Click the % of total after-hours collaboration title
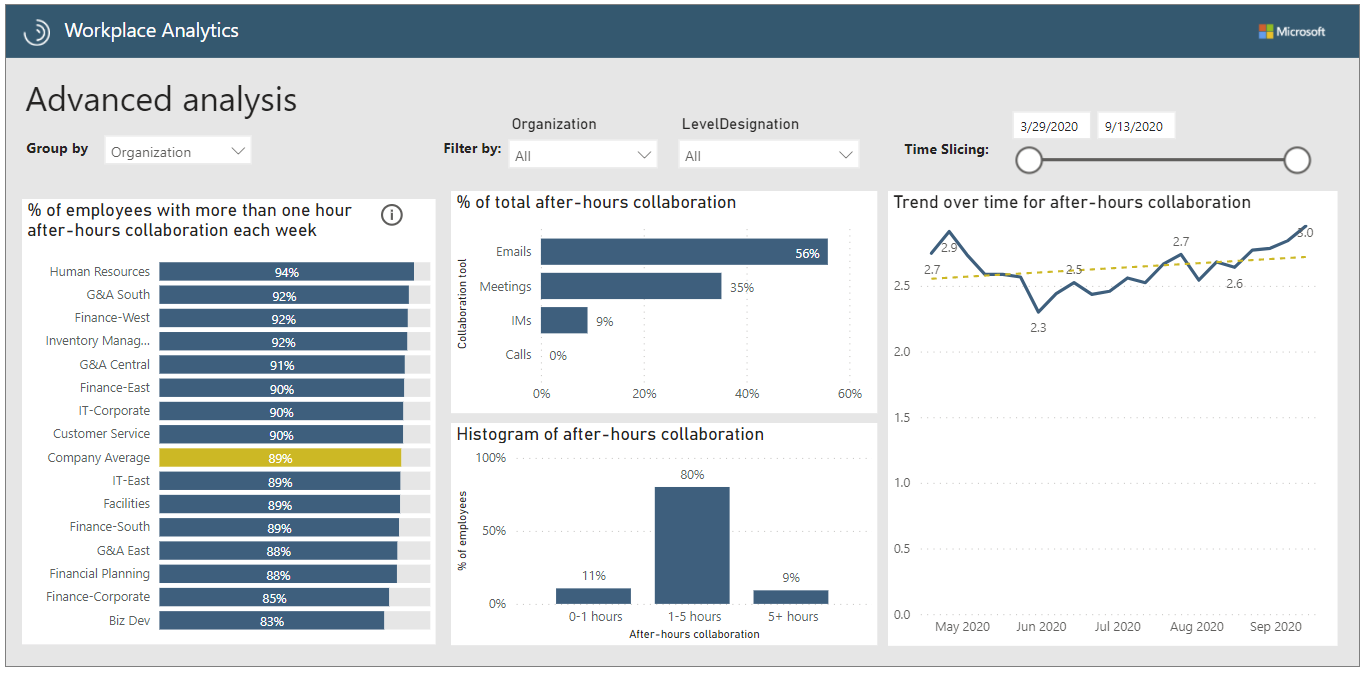1368x674 pixels. tap(596, 202)
